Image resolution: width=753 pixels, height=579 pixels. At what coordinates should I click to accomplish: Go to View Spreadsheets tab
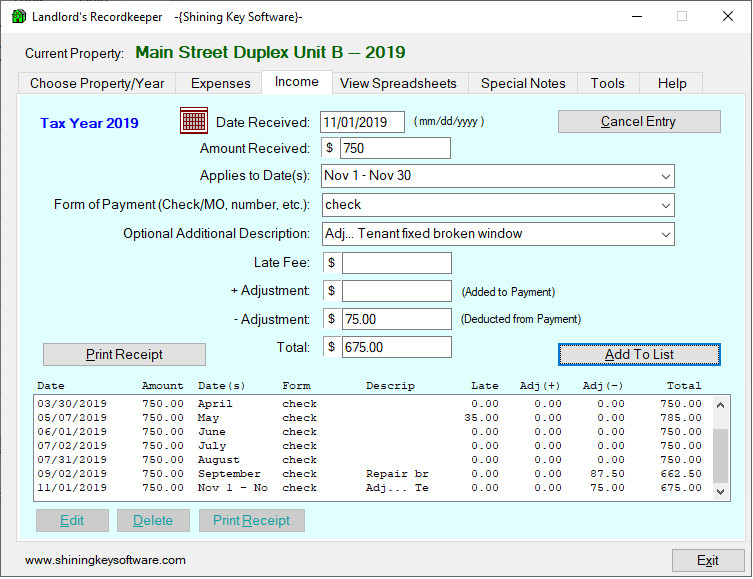pyautogui.click(x=398, y=83)
